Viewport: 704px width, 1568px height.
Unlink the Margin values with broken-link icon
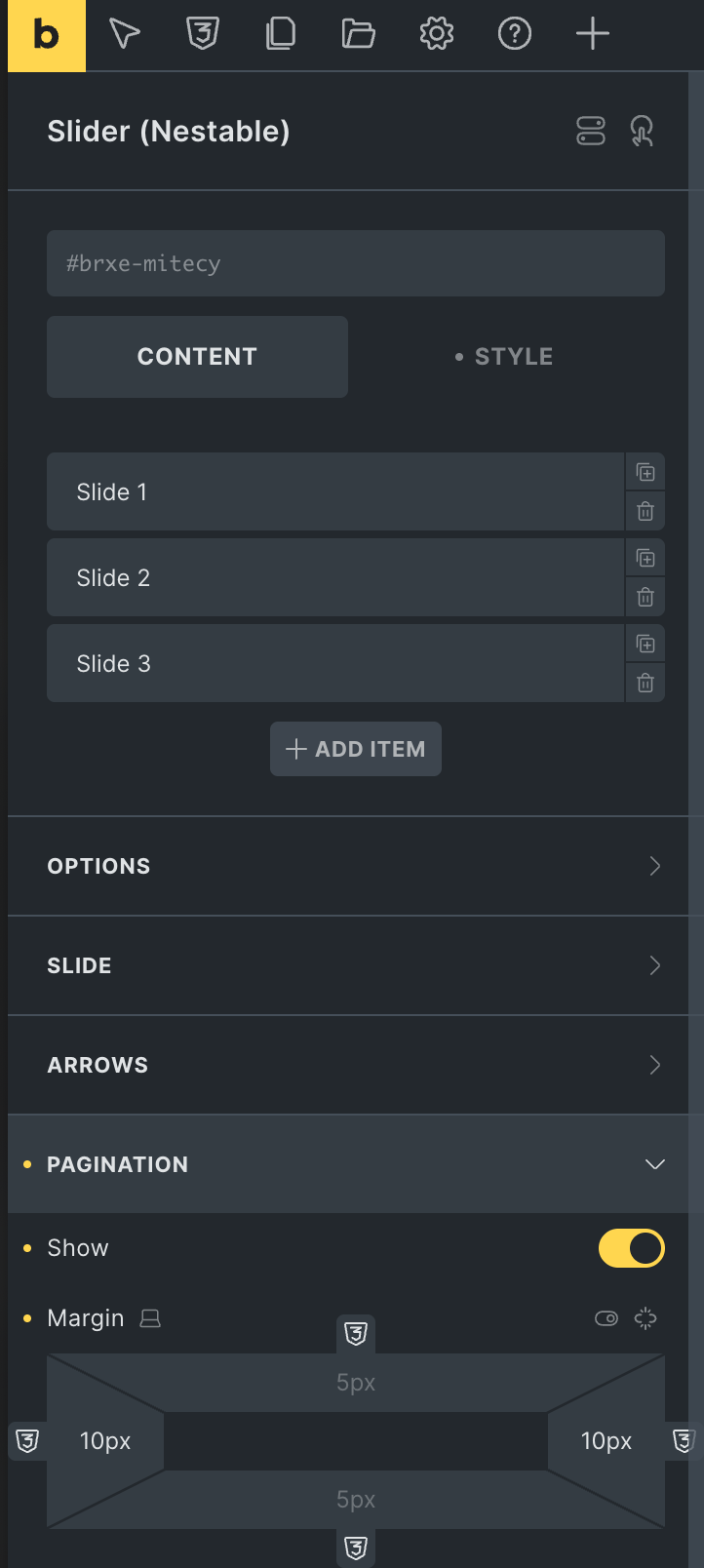click(x=645, y=1317)
